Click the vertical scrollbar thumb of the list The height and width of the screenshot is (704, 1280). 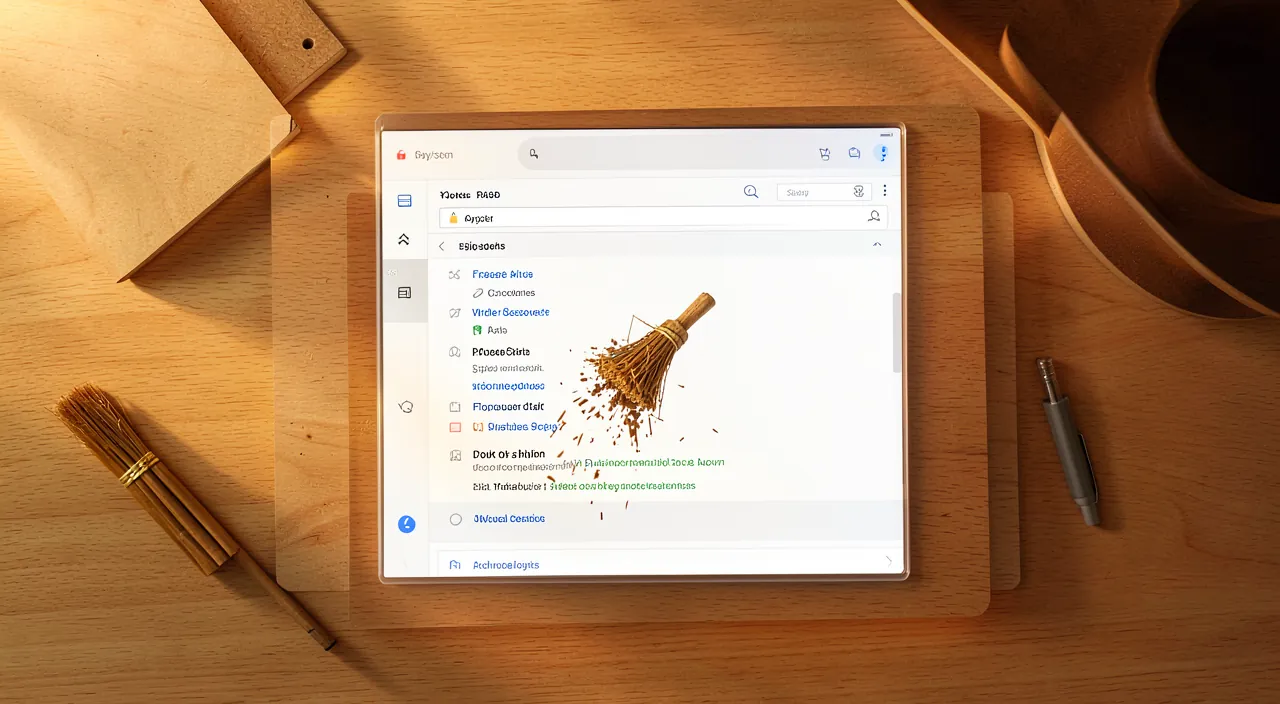click(897, 333)
